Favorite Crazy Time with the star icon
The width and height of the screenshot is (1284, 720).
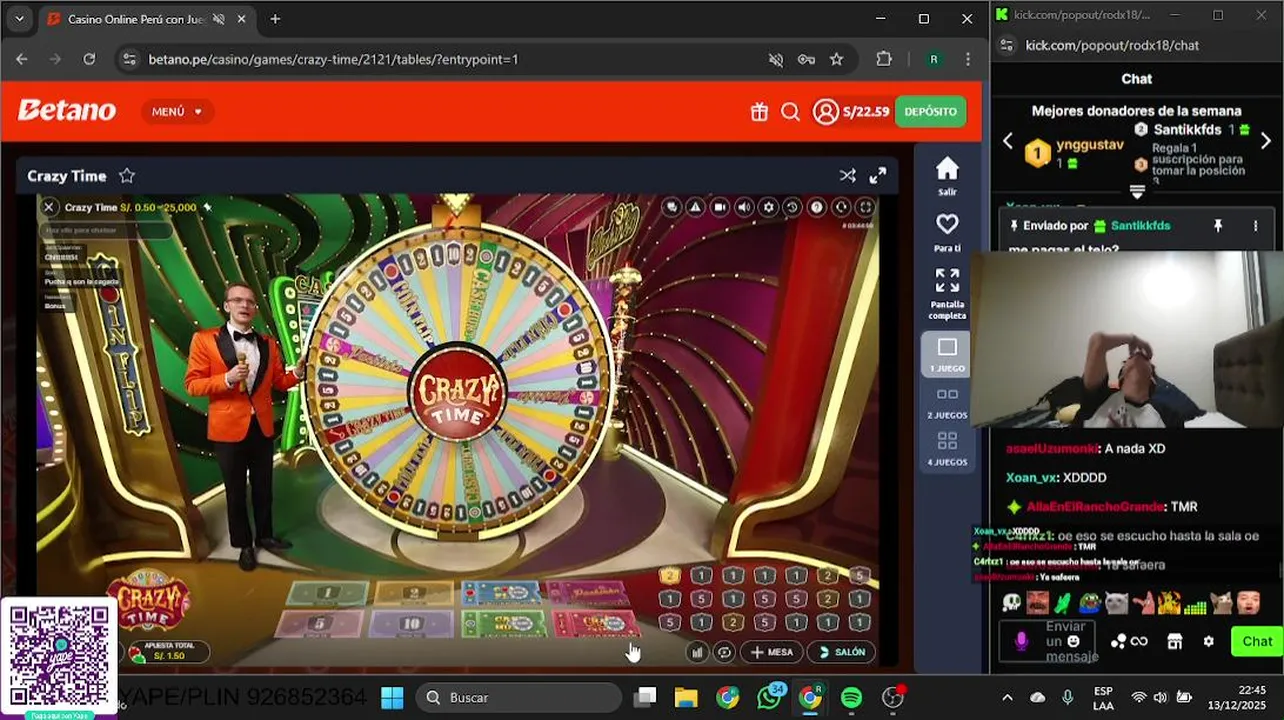pyautogui.click(x=127, y=176)
